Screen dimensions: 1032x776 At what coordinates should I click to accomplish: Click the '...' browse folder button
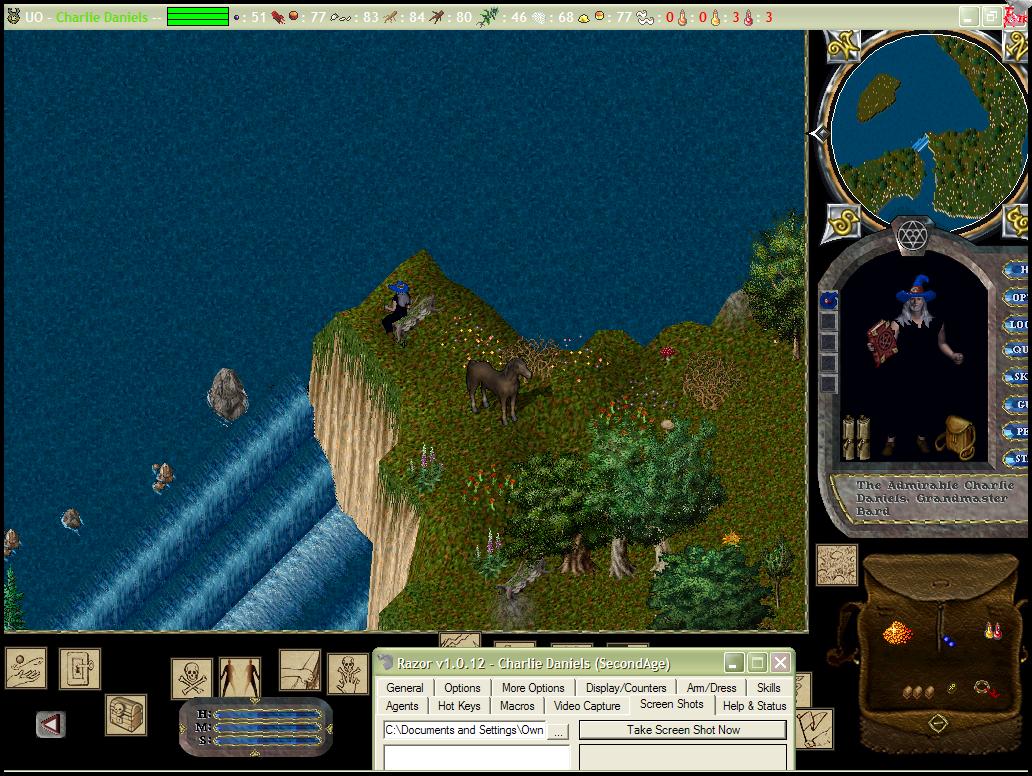tap(559, 731)
